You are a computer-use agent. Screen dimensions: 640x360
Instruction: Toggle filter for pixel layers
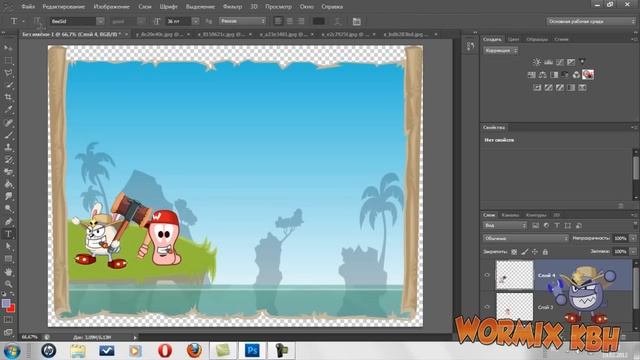pyautogui.click(x=536, y=225)
